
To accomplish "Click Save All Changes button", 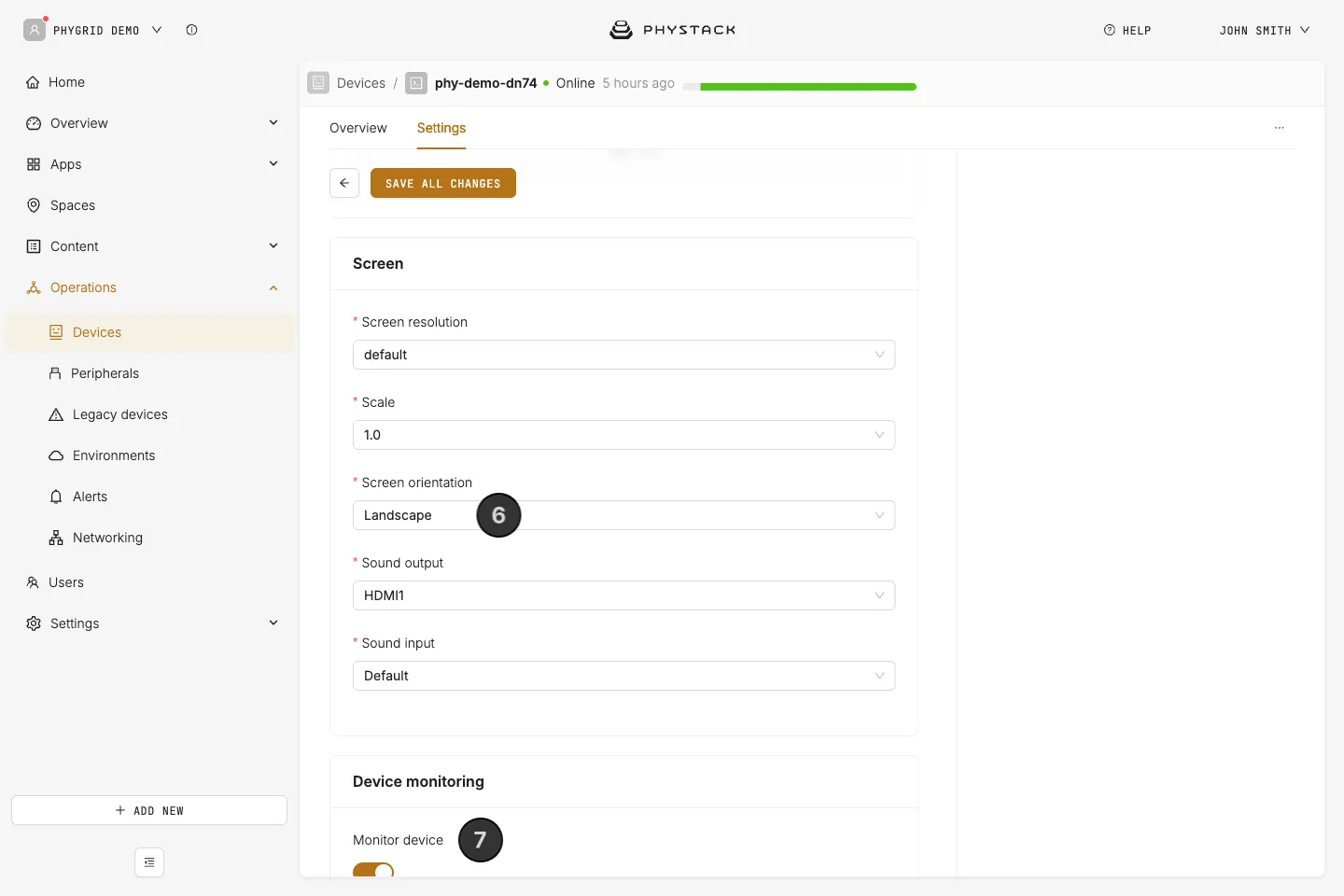I will (x=443, y=183).
